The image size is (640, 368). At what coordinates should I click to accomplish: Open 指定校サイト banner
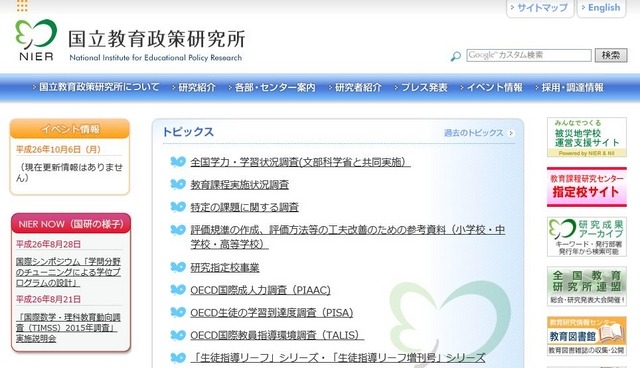[x=587, y=187]
